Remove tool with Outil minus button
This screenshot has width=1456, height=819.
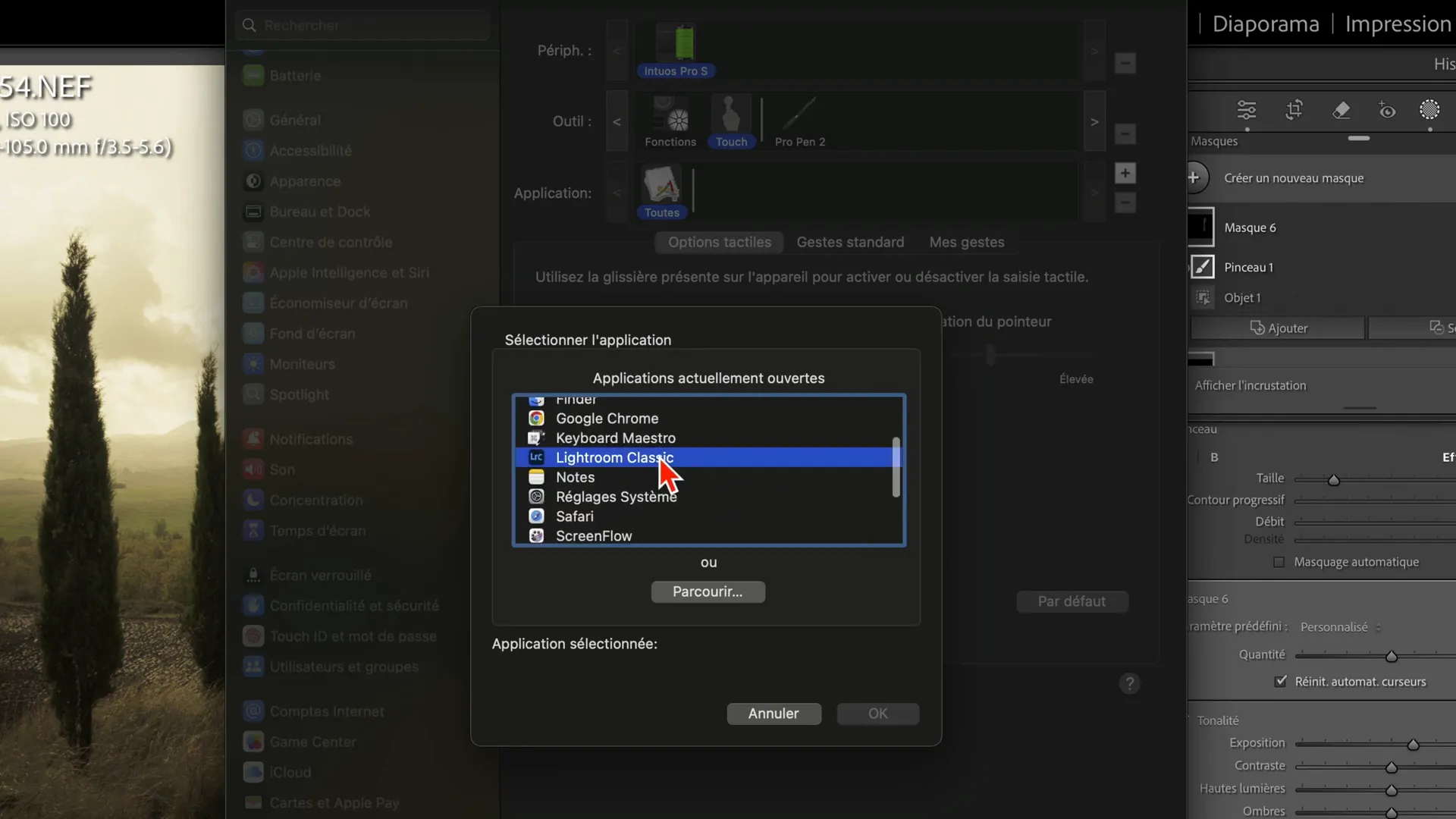coord(1125,134)
